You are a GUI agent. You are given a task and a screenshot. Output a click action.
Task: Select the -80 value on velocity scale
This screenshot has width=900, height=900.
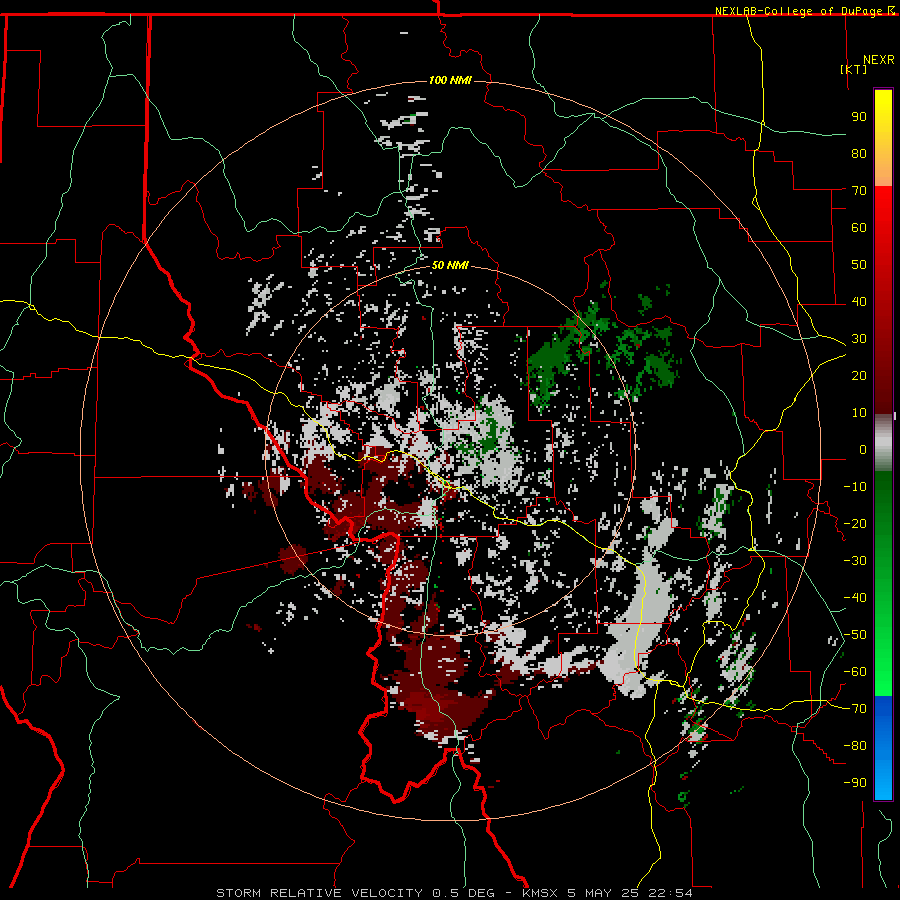(x=855, y=746)
